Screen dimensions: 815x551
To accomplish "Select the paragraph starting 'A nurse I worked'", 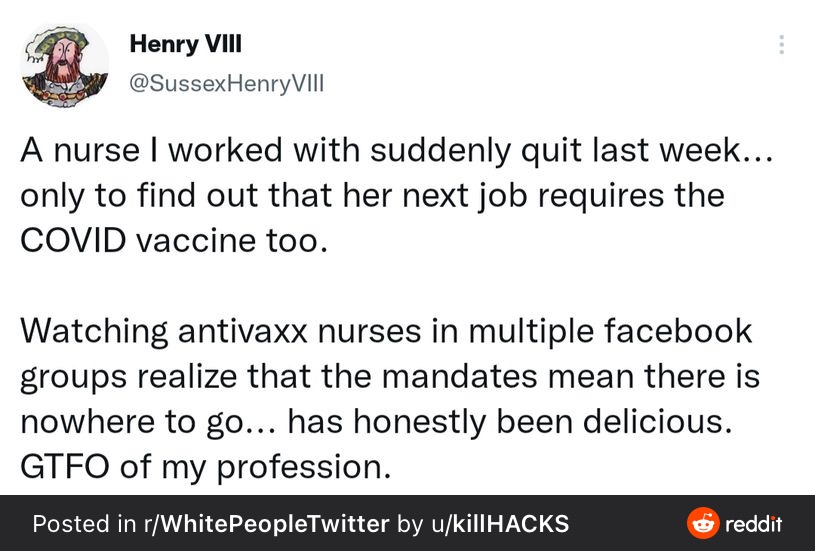I will 397,195.
